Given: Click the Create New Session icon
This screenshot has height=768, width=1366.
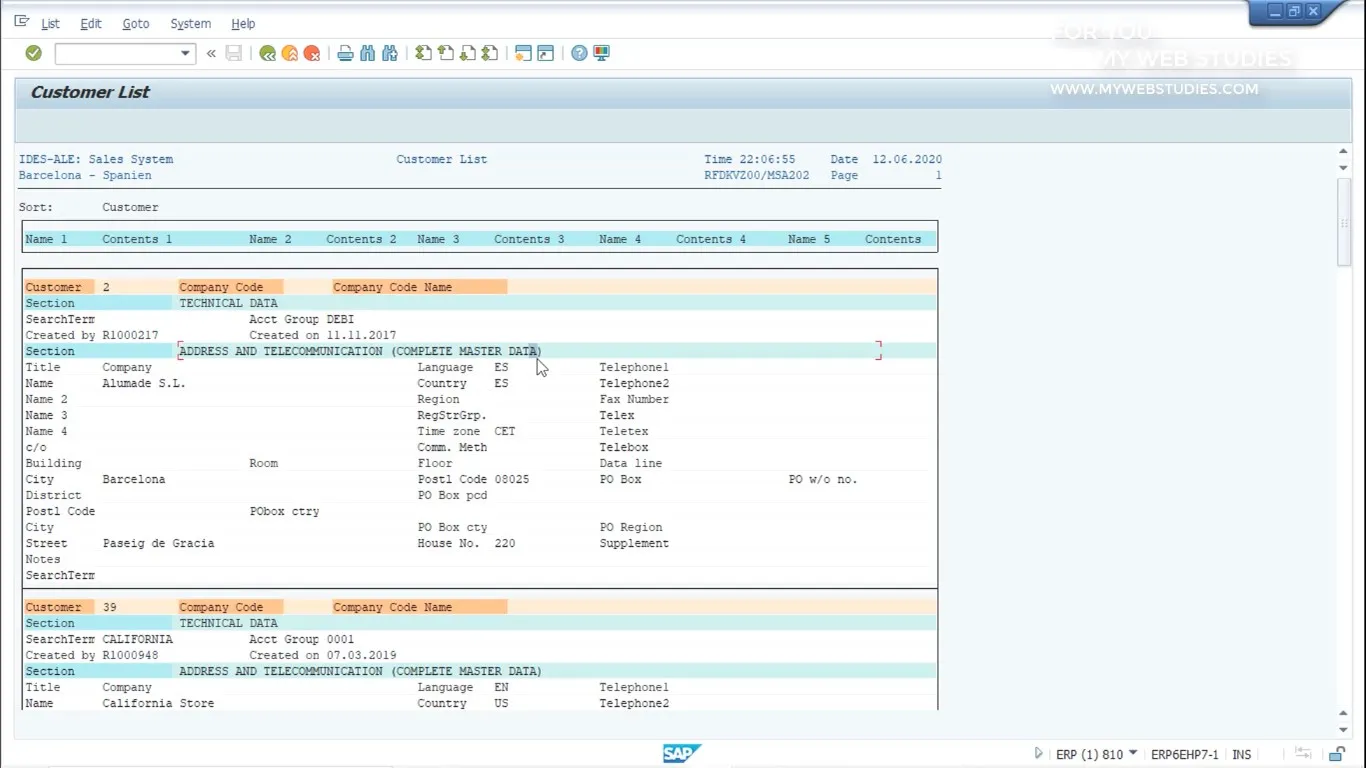Looking at the screenshot, I should [523, 53].
